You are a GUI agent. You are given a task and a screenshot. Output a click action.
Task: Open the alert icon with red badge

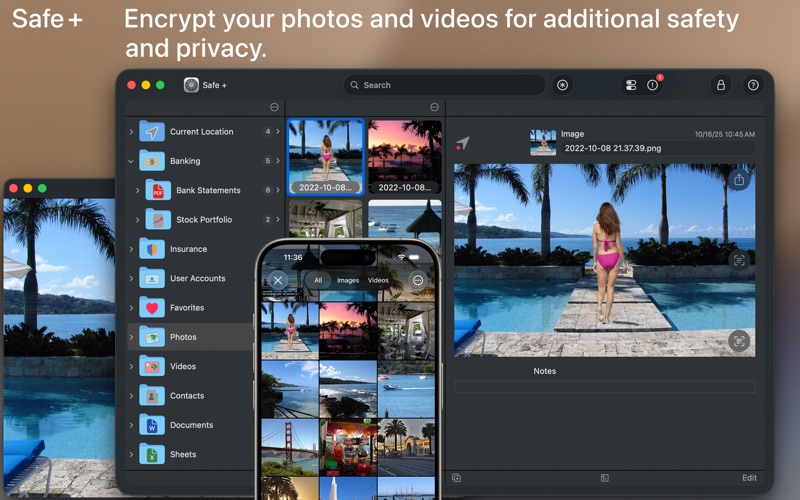653,85
